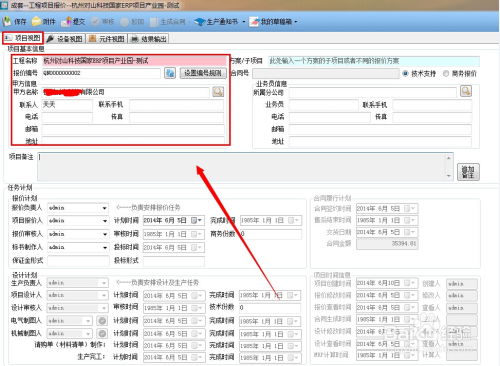Click the 保存 save toolbar icon

(7, 22)
